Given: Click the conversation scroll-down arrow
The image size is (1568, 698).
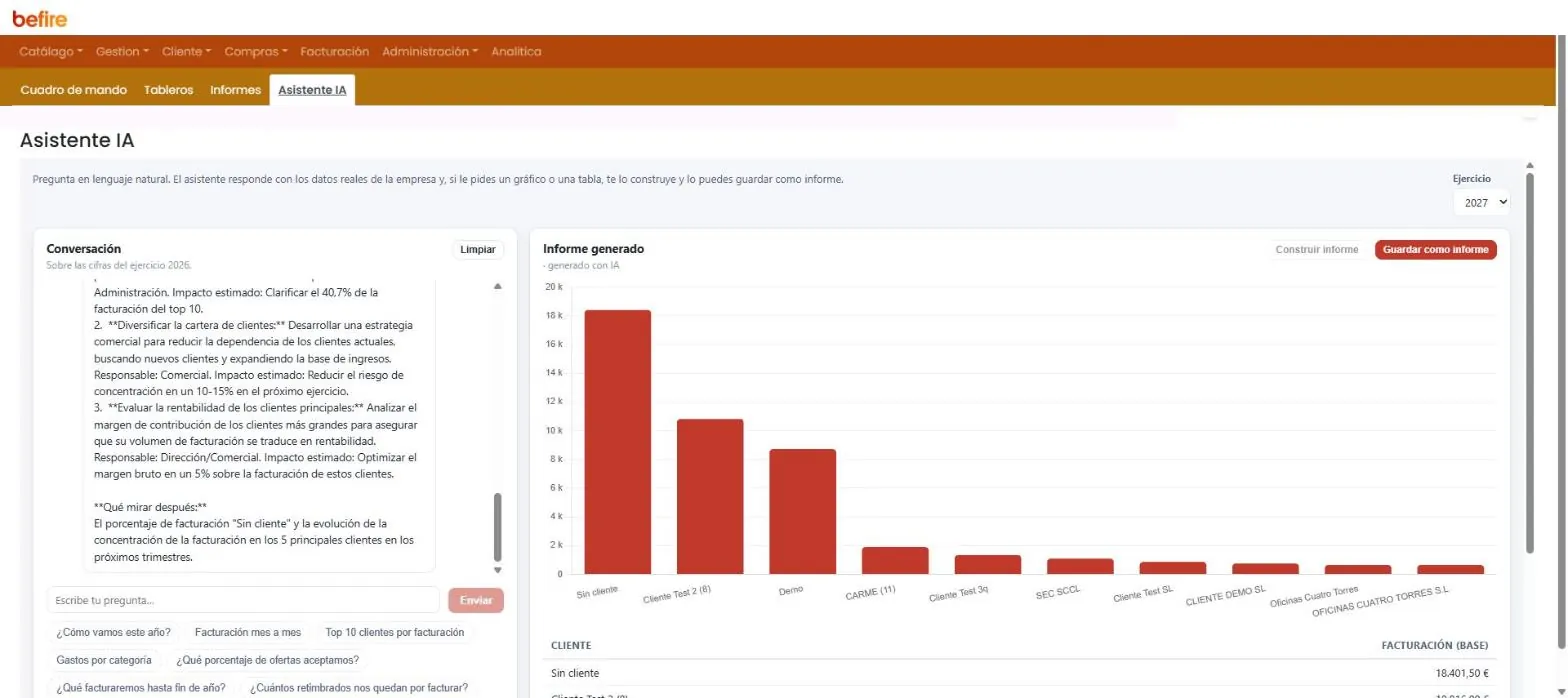Looking at the screenshot, I should 498,570.
